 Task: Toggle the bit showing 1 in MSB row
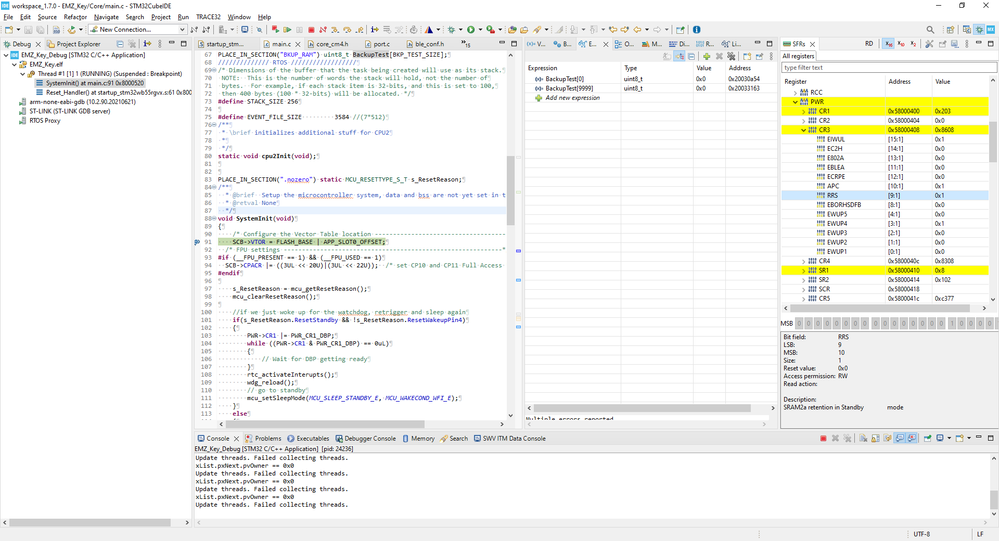pyautogui.click(x=951, y=324)
